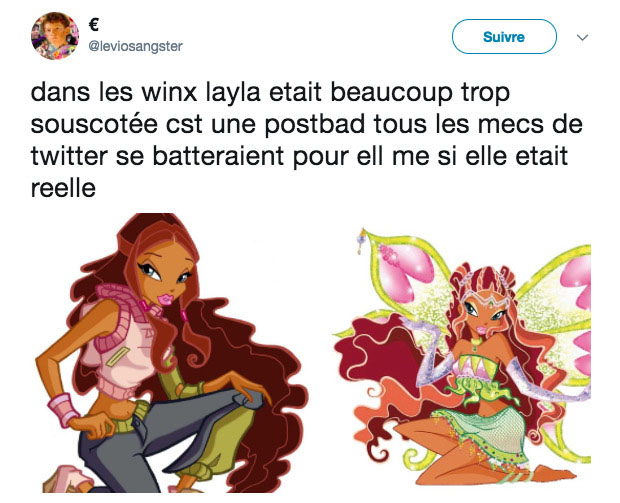Click Layla's face in the left image

click(168, 277)
